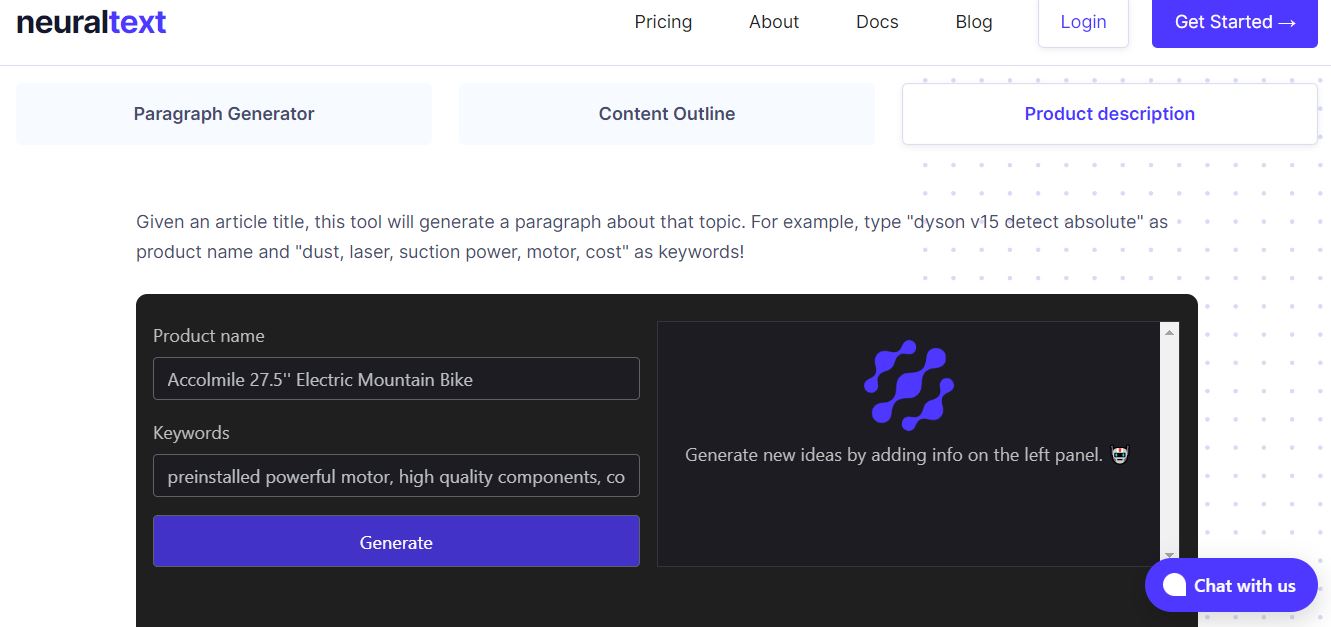Click the chat bubble icon

(x=1174, y=586)
